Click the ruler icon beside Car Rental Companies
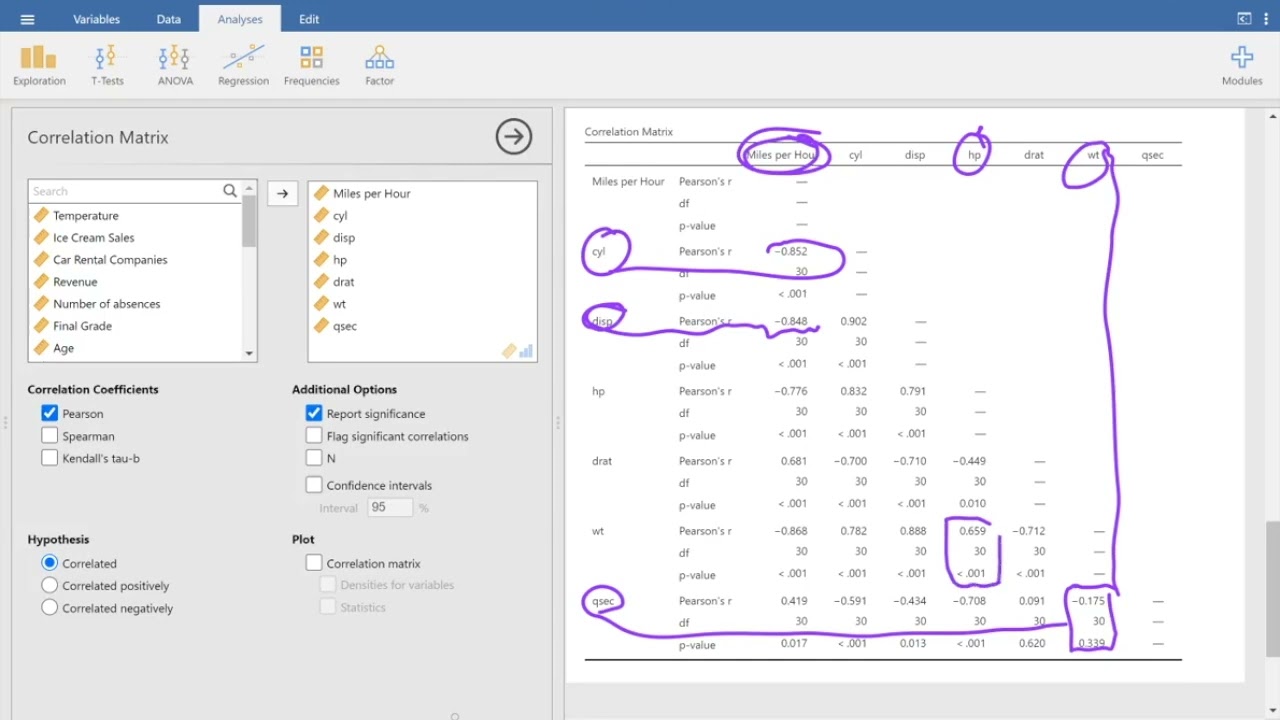The width and height of the screenshot is (1280, 720). (41, 259)
